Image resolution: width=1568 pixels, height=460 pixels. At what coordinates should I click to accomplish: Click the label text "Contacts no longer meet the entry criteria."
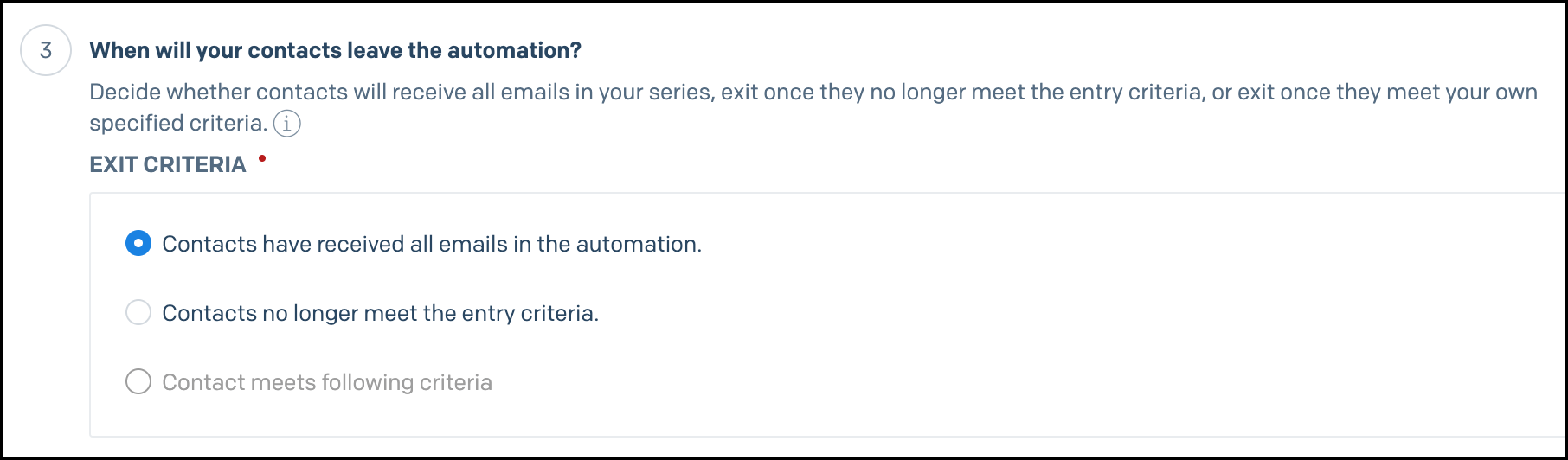(381, 313)
